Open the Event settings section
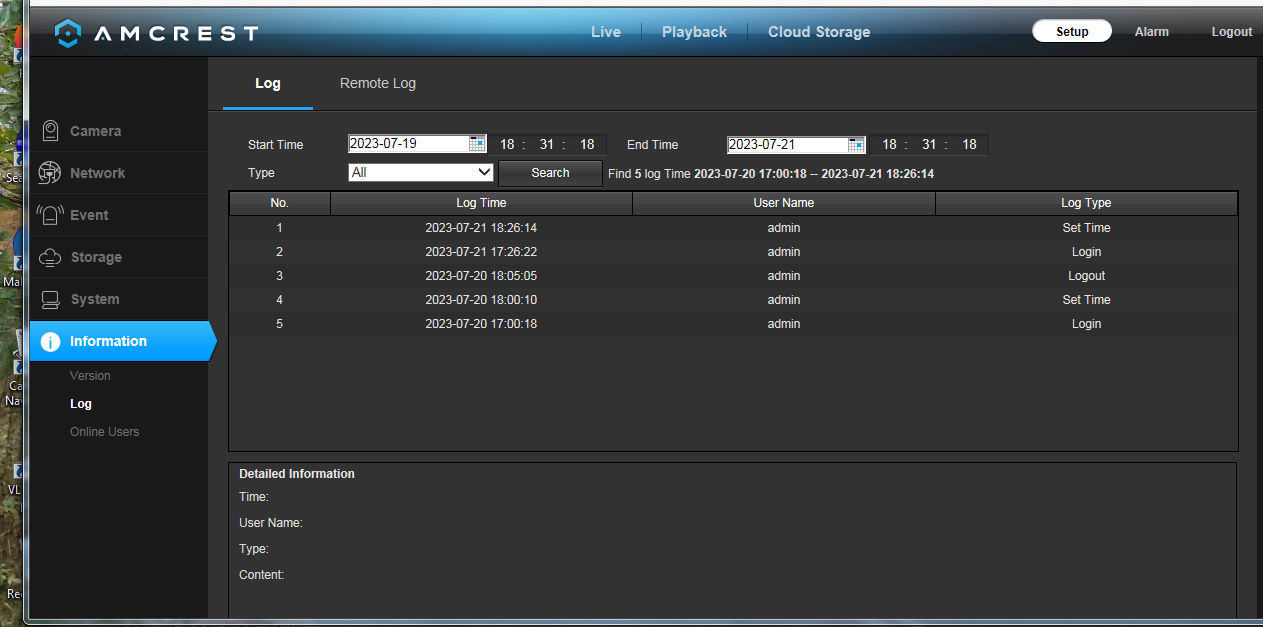The height and width of the screenshot is (627, 1263). [x=119, y=215]
